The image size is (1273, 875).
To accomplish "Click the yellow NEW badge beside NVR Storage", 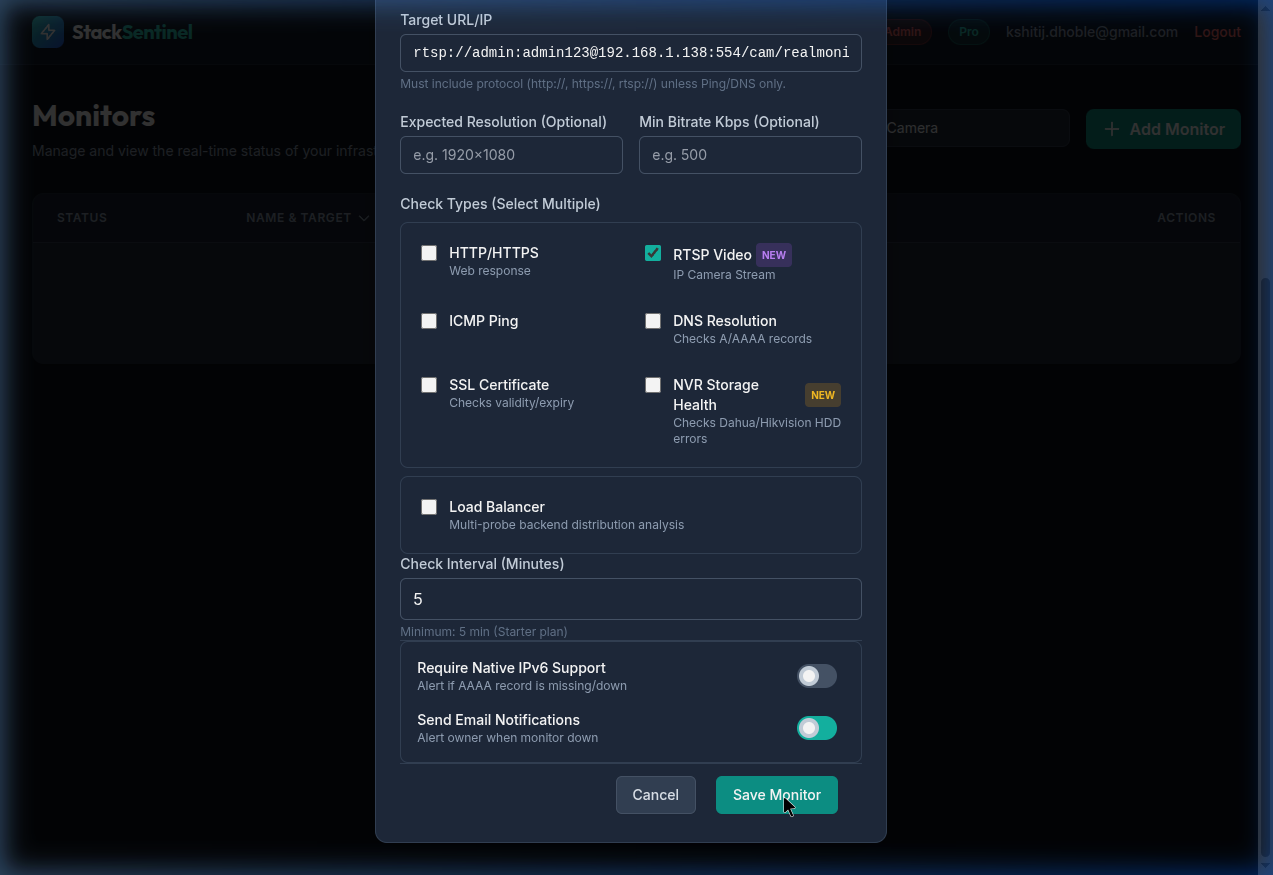I will [x=823, y=395].
